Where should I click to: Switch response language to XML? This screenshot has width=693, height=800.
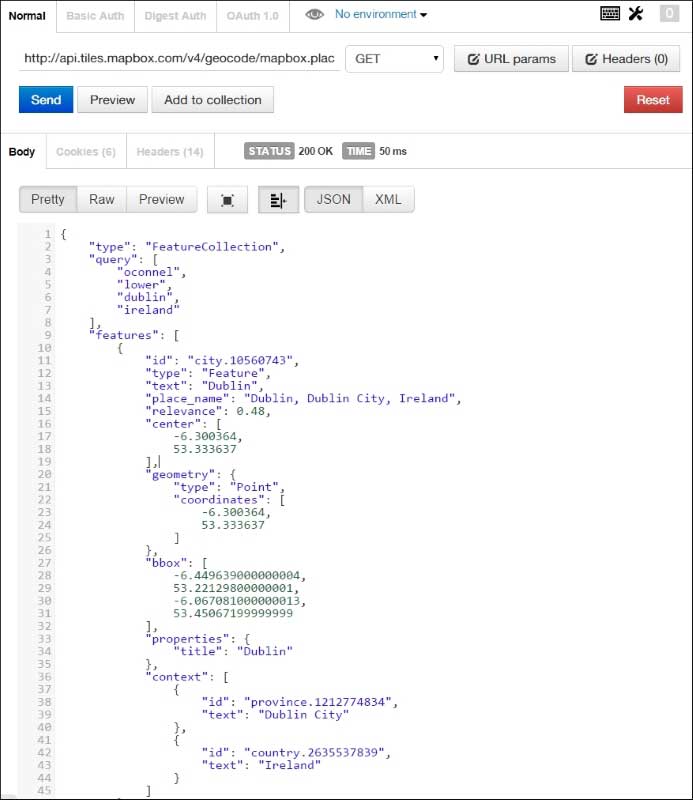(x=388, y=199)
